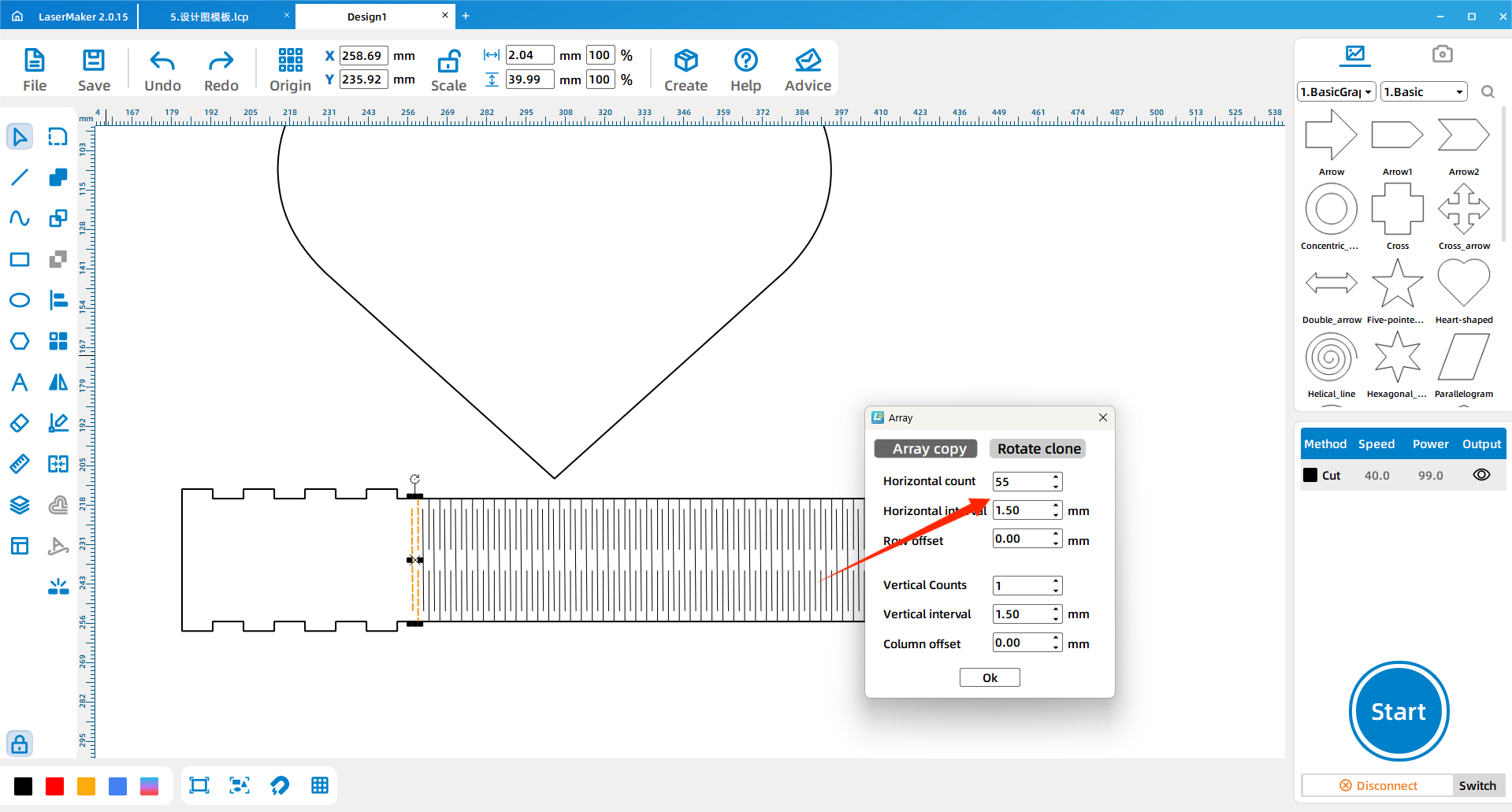Select the Ellipse tool
This screenshot has width=1512, height=812.
[20, 300]
